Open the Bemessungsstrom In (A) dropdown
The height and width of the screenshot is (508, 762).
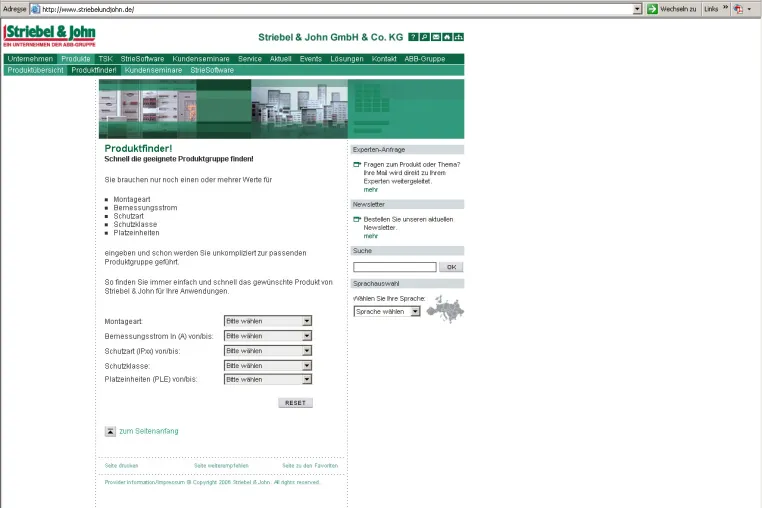(268, 336)
